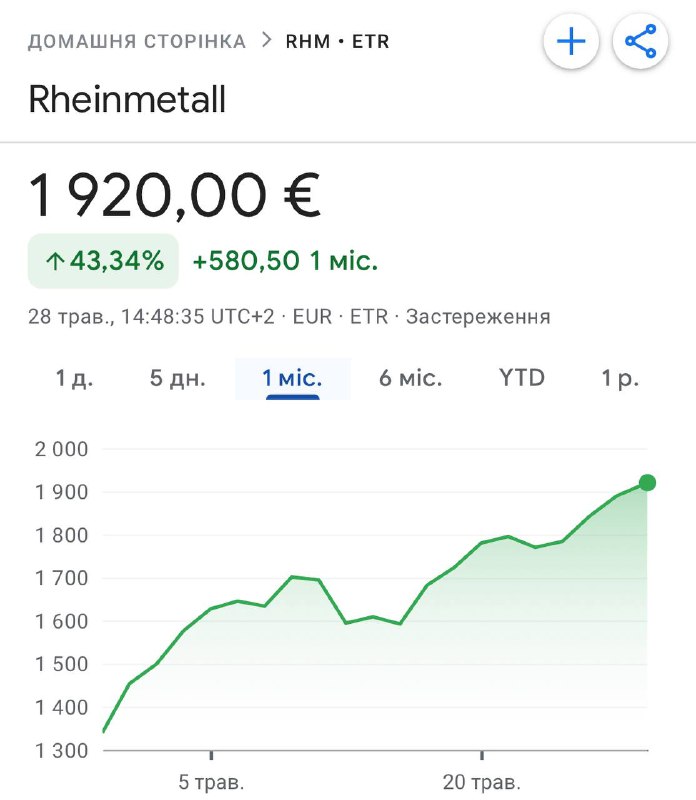
Task: Click the 20 трав. axis tick marker
Action: tap(482, 755)
